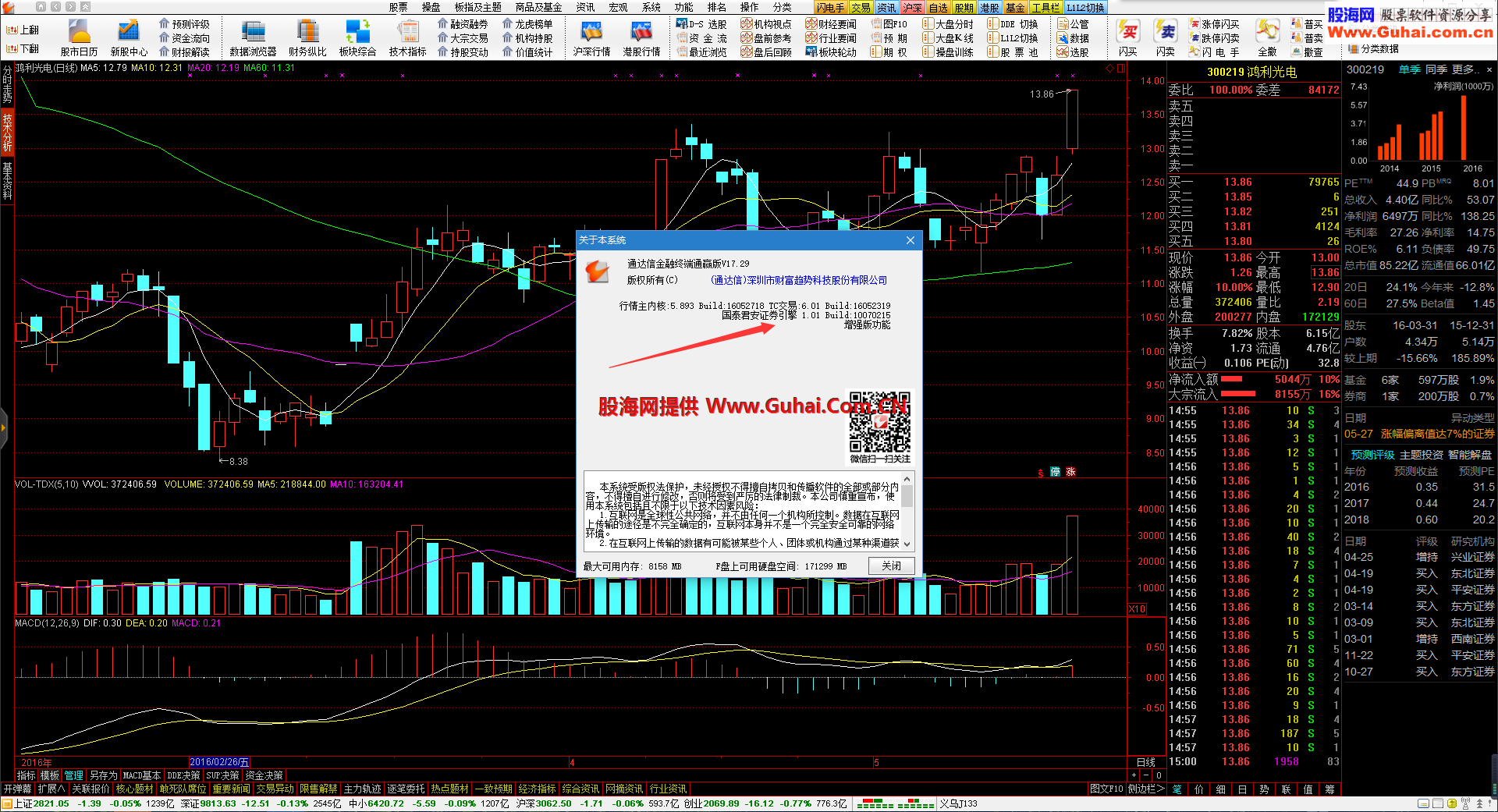Switch to the 自选 tab

point(939,7)
